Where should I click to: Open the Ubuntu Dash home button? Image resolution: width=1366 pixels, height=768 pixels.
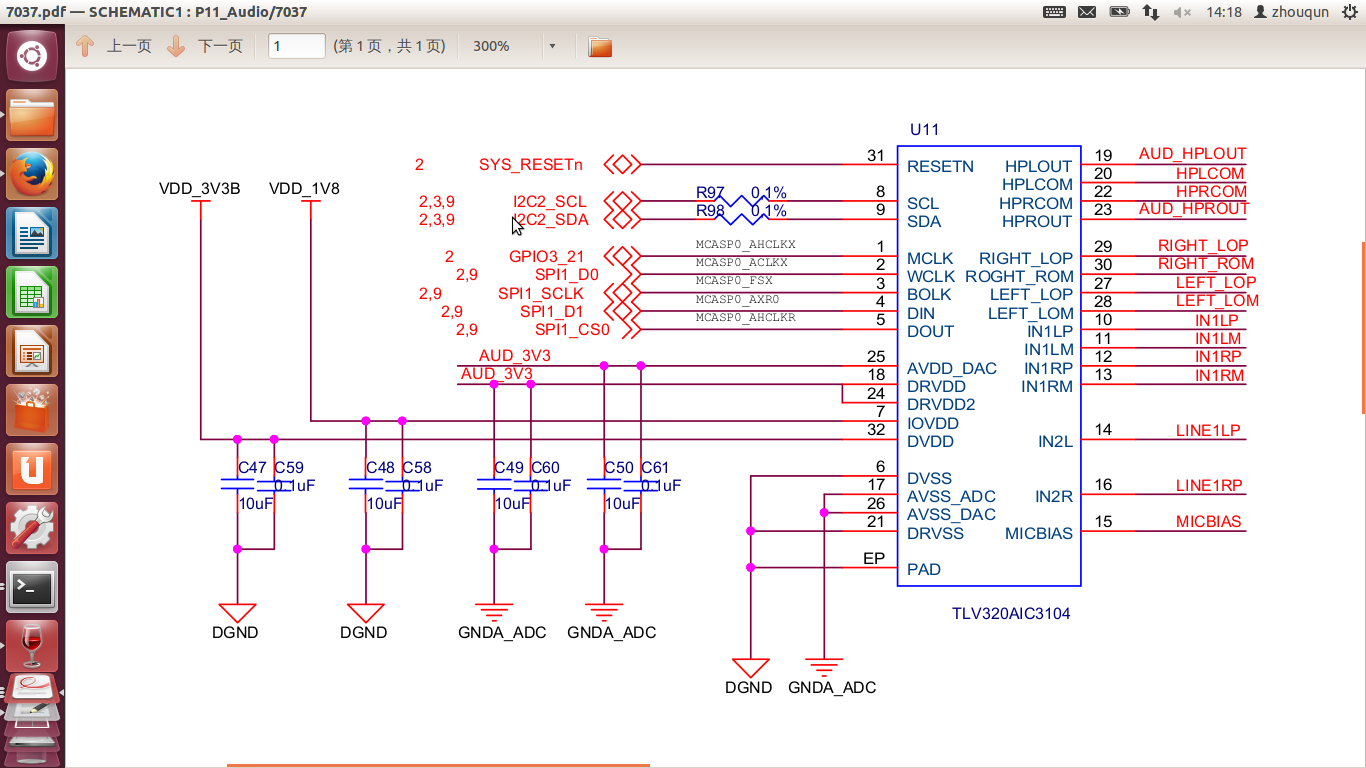coord(32,55)
